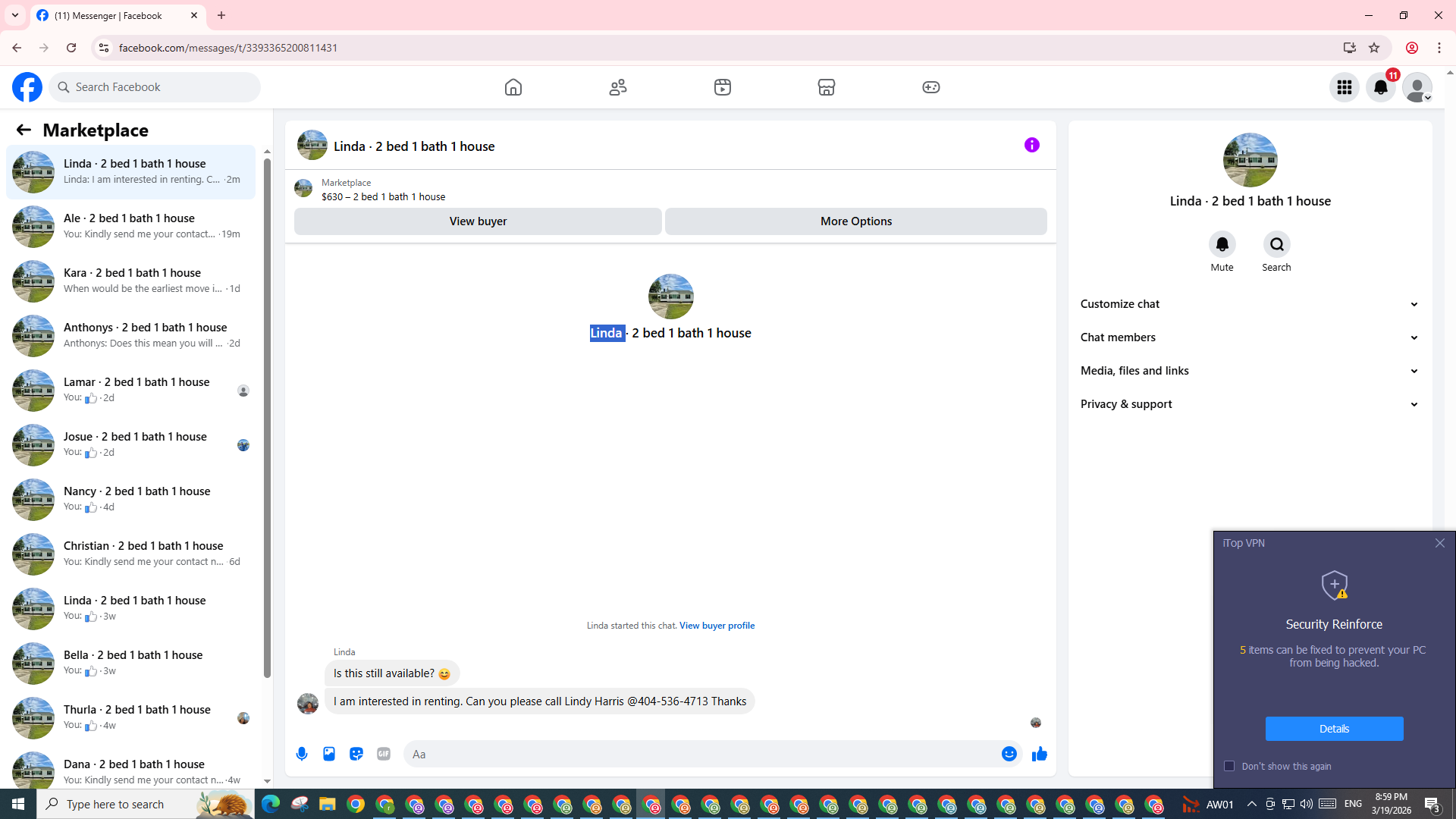Send a thumbs-up like
1456x819 pixels.
1039,754
